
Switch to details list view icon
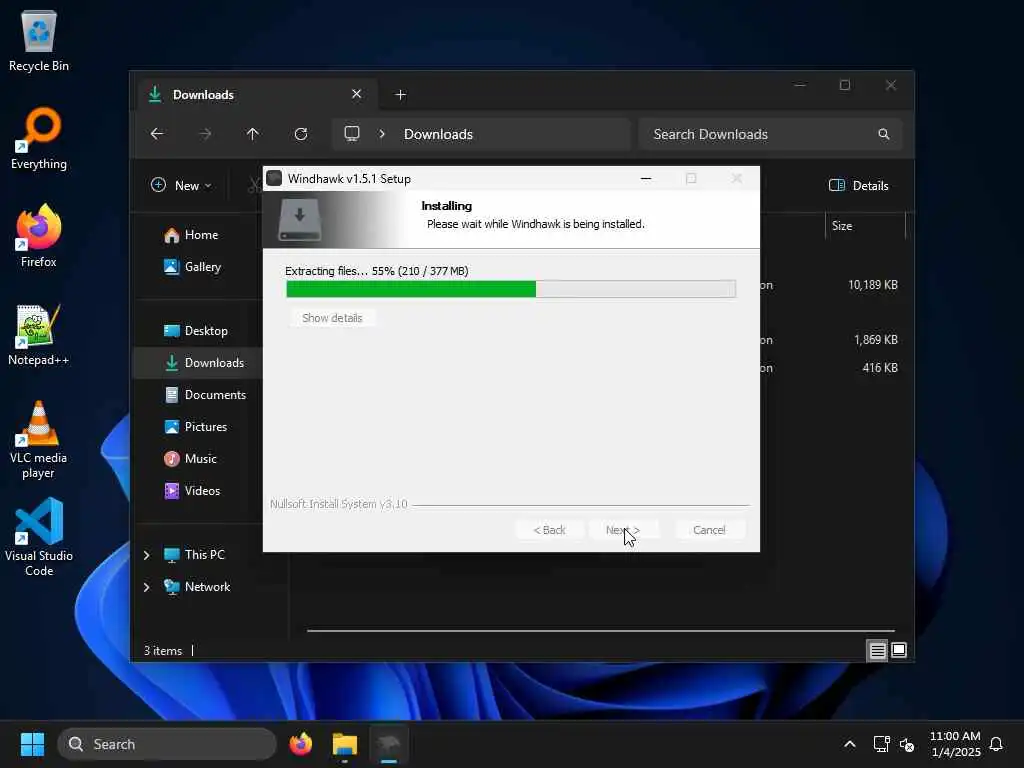click(x=877, y=650)
